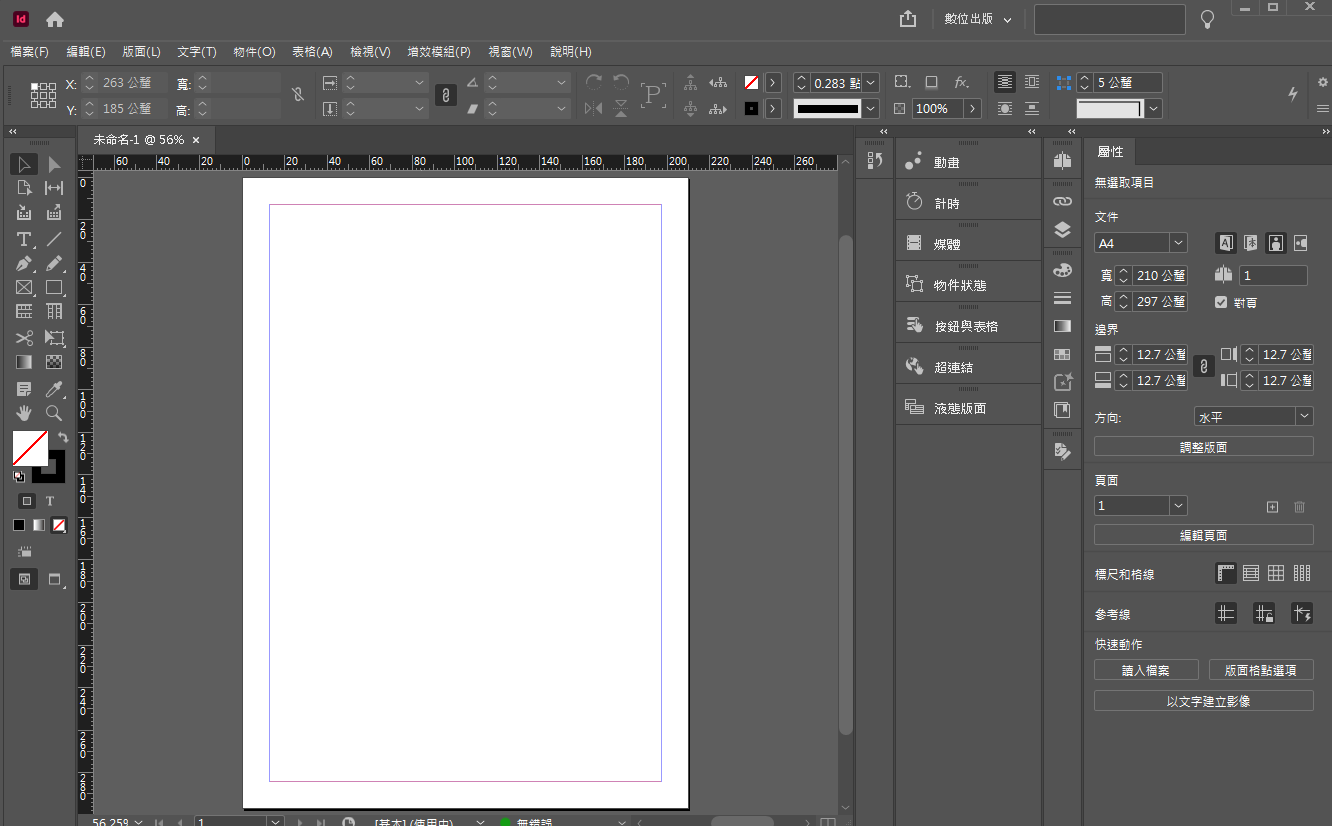Click the Home icon
The image size is (1332, 826).
pyautogui.click(x=55, y=20)
